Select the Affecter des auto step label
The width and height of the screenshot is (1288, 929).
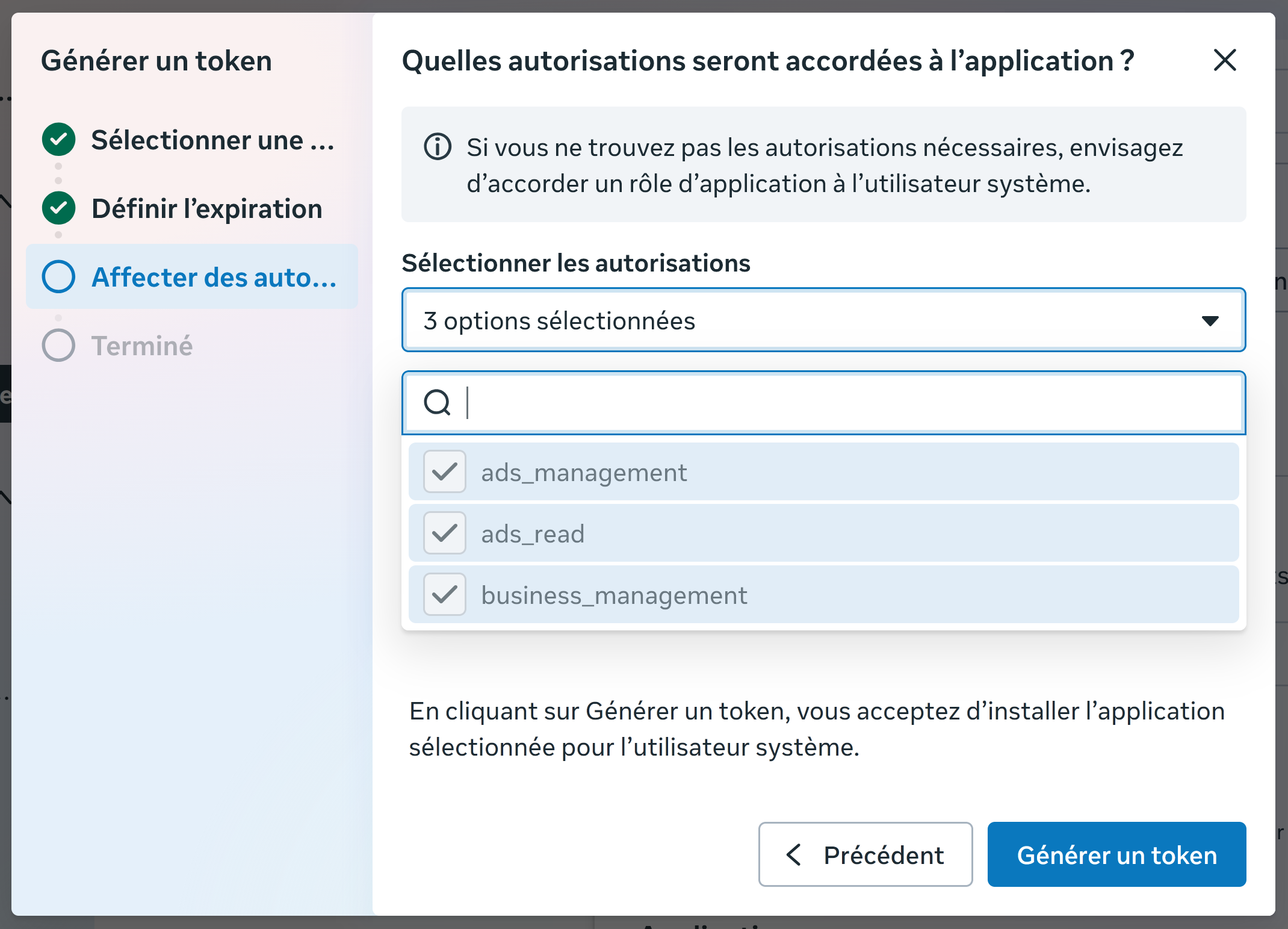[214, 278]
